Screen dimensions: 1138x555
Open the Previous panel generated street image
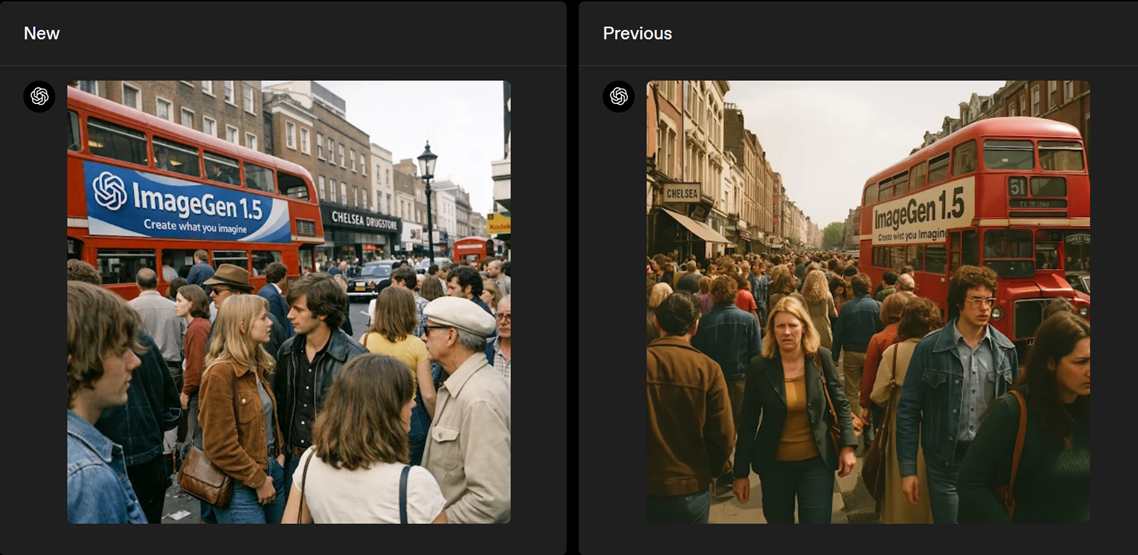pyautogui.click(x=868, y=302)
